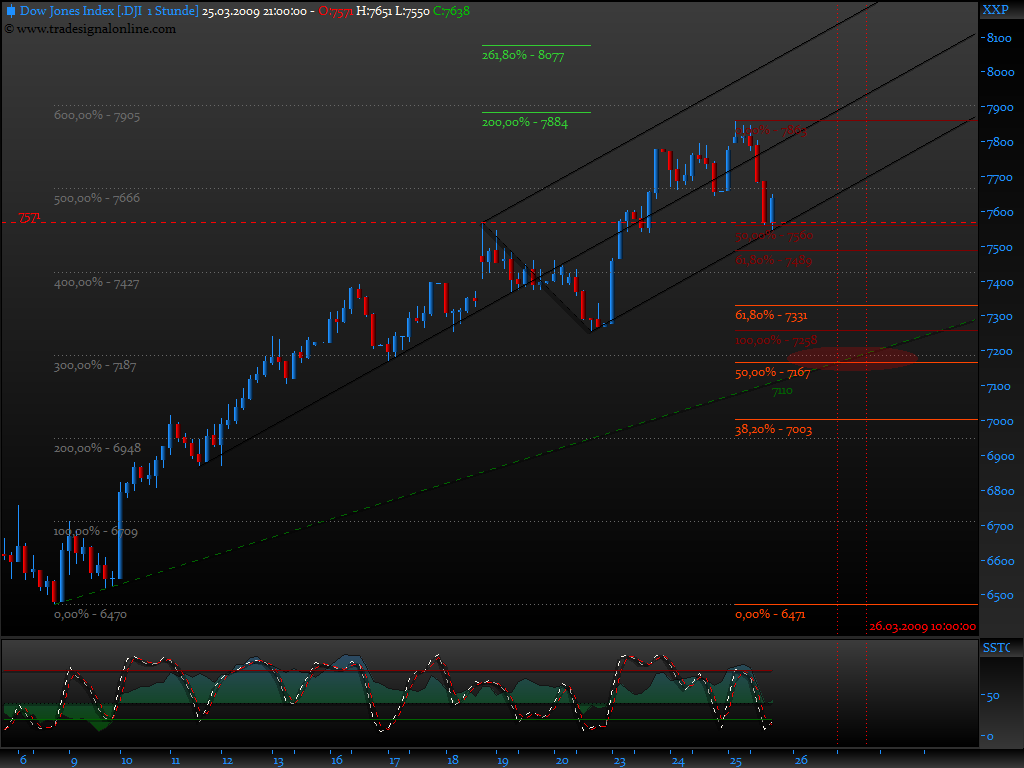Click 8000 on the price axis
This screenshot has width=1024, height=768.
coord(1001,72)
